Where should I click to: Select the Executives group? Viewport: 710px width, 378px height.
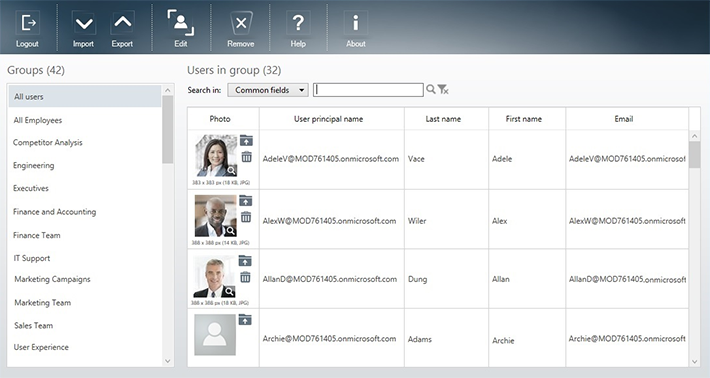pyautogui.click(x=31, y=188)
